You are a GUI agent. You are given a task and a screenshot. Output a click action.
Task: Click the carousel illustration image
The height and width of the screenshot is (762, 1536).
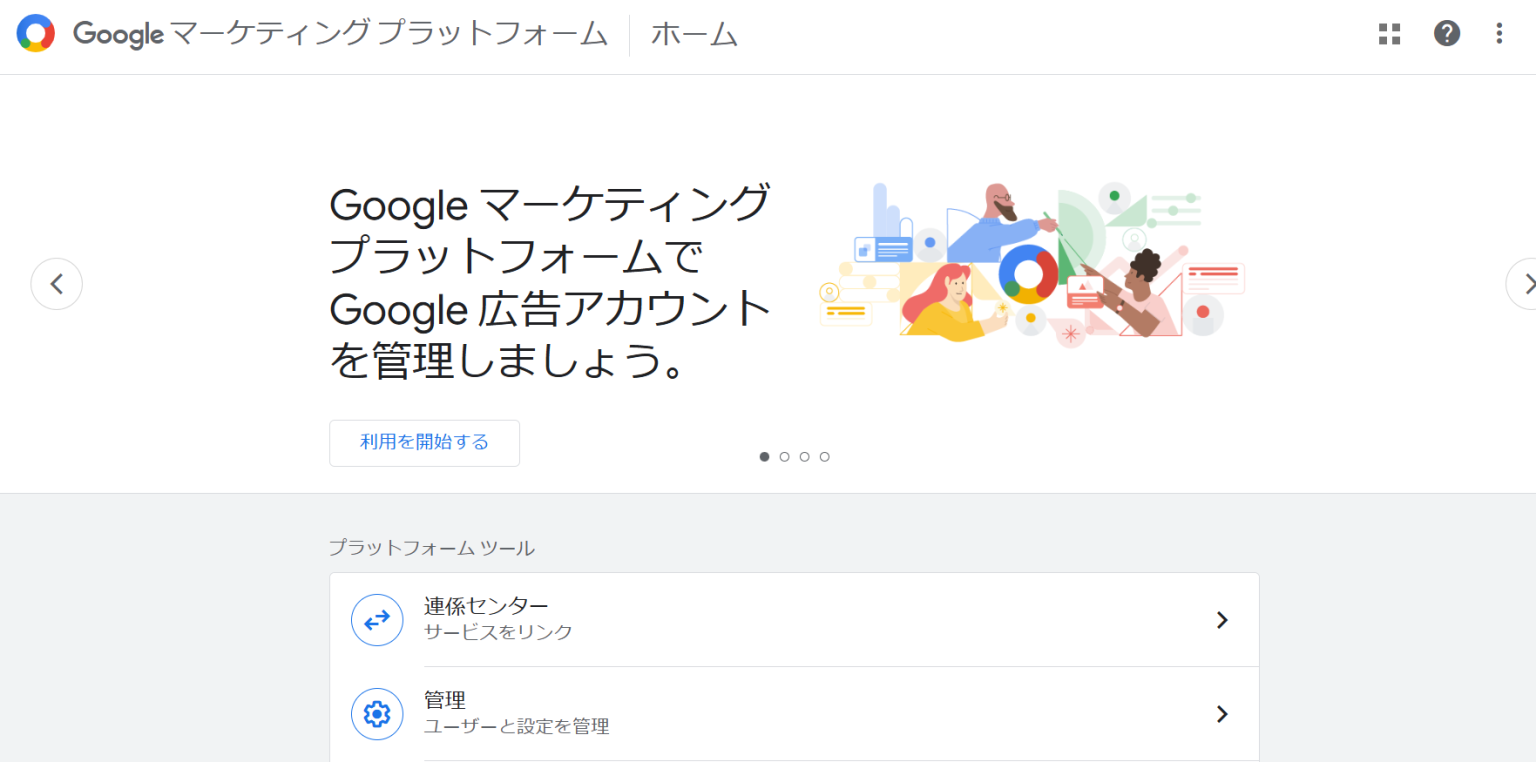tap(1031, 264)
